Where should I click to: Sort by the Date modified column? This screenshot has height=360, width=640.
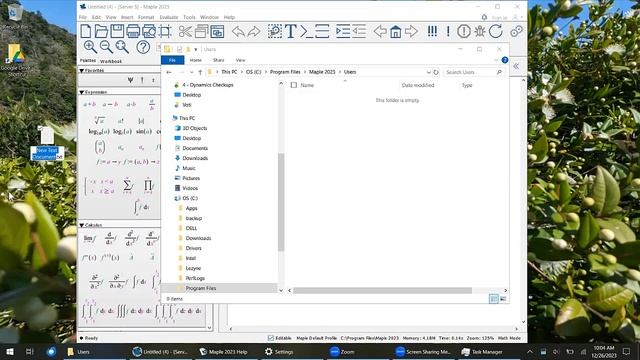point(418,85)
